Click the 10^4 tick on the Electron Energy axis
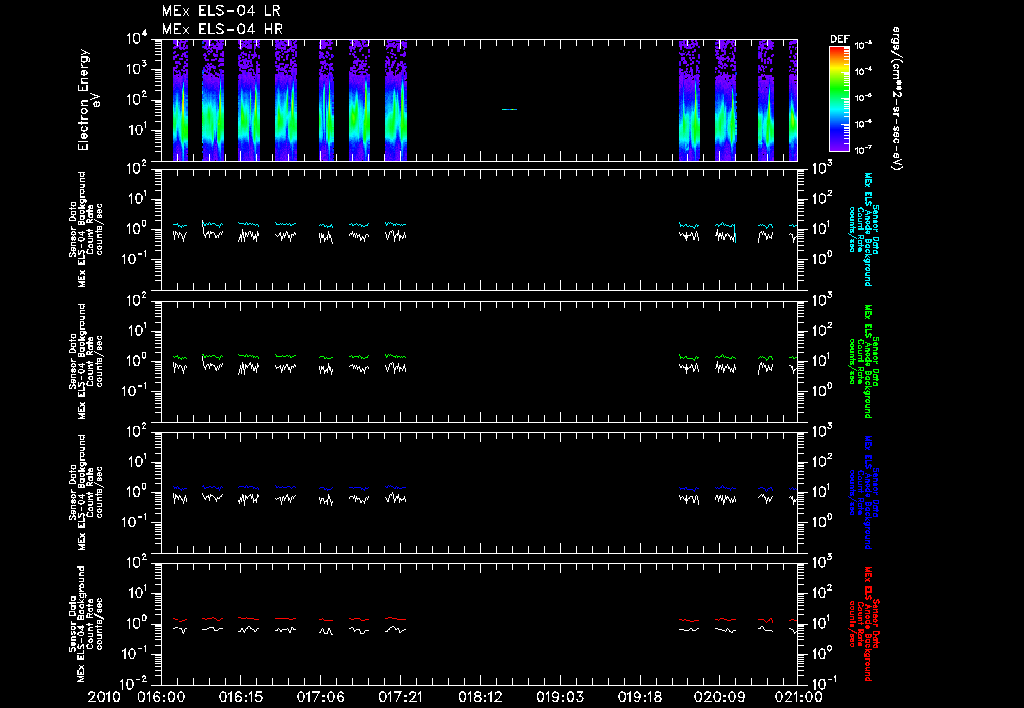Image resolution: width=1024 pixels, height=708 pixels. (x=136, y=39)
